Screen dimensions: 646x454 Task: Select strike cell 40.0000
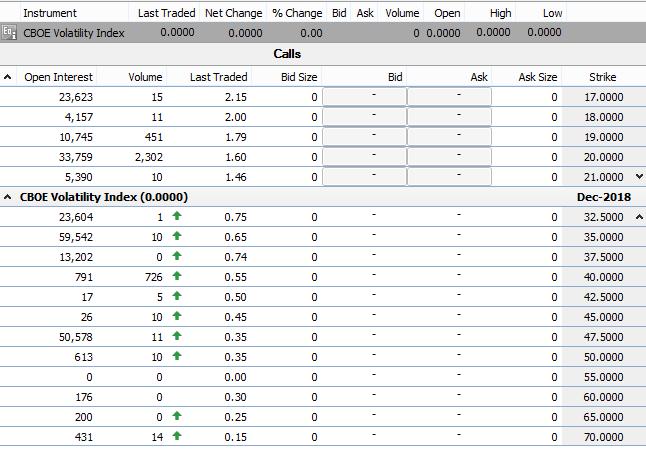604,277
